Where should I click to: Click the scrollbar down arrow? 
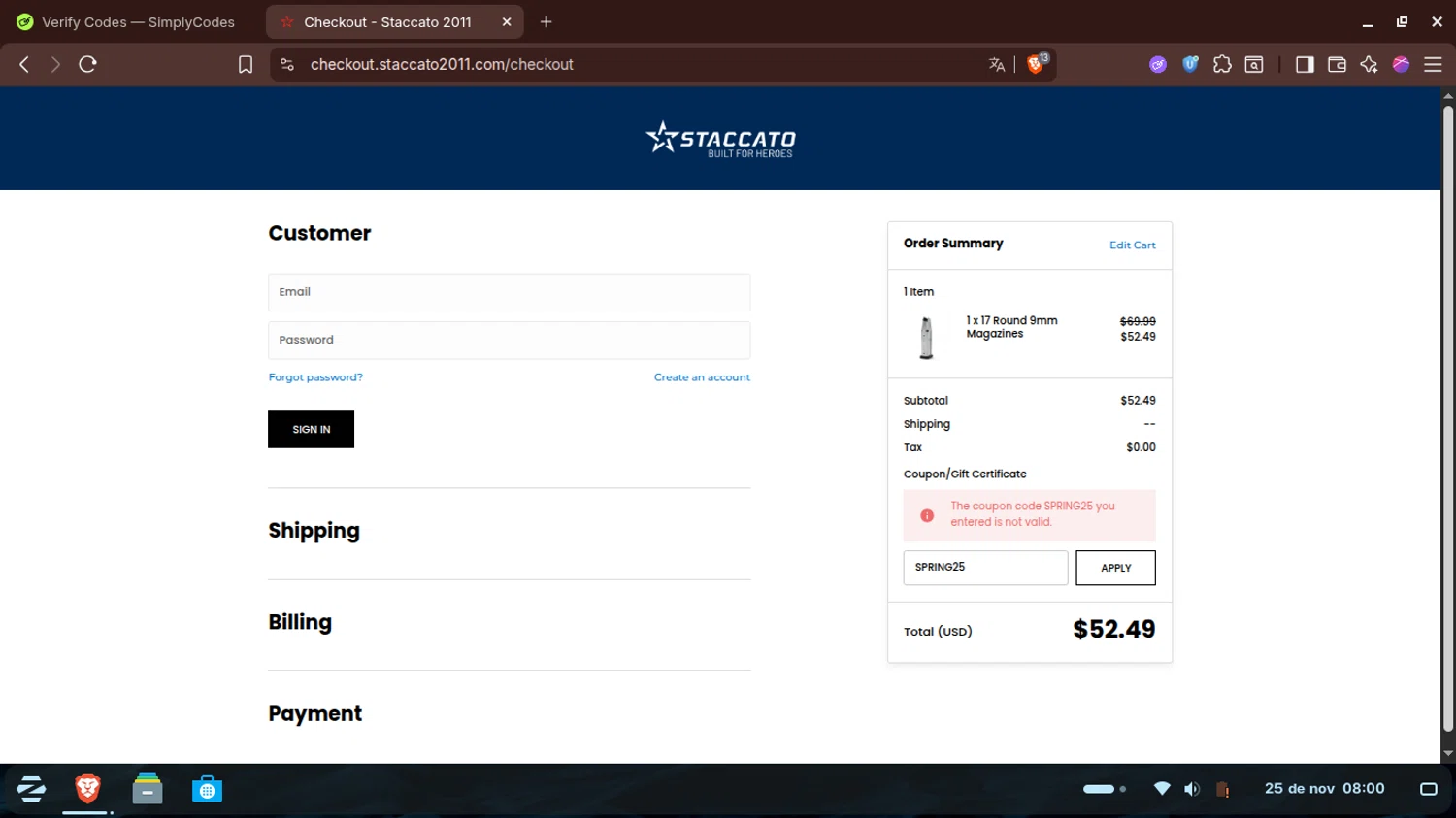tap(1448, 753)
